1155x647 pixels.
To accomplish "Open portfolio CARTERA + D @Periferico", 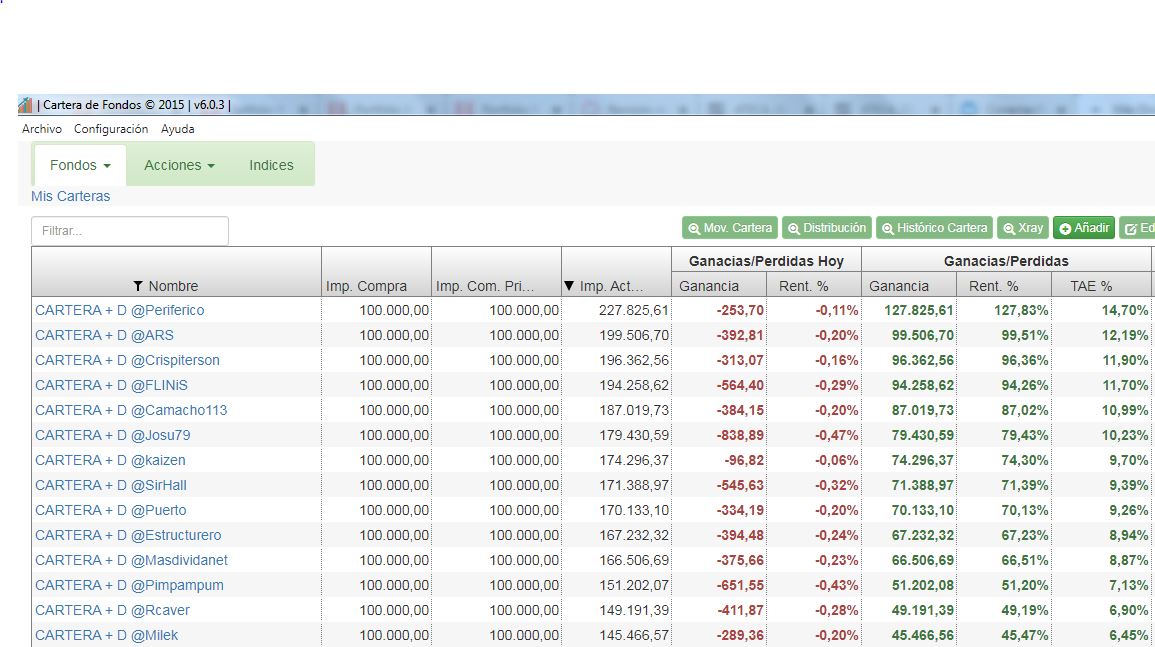I will 119,310.
